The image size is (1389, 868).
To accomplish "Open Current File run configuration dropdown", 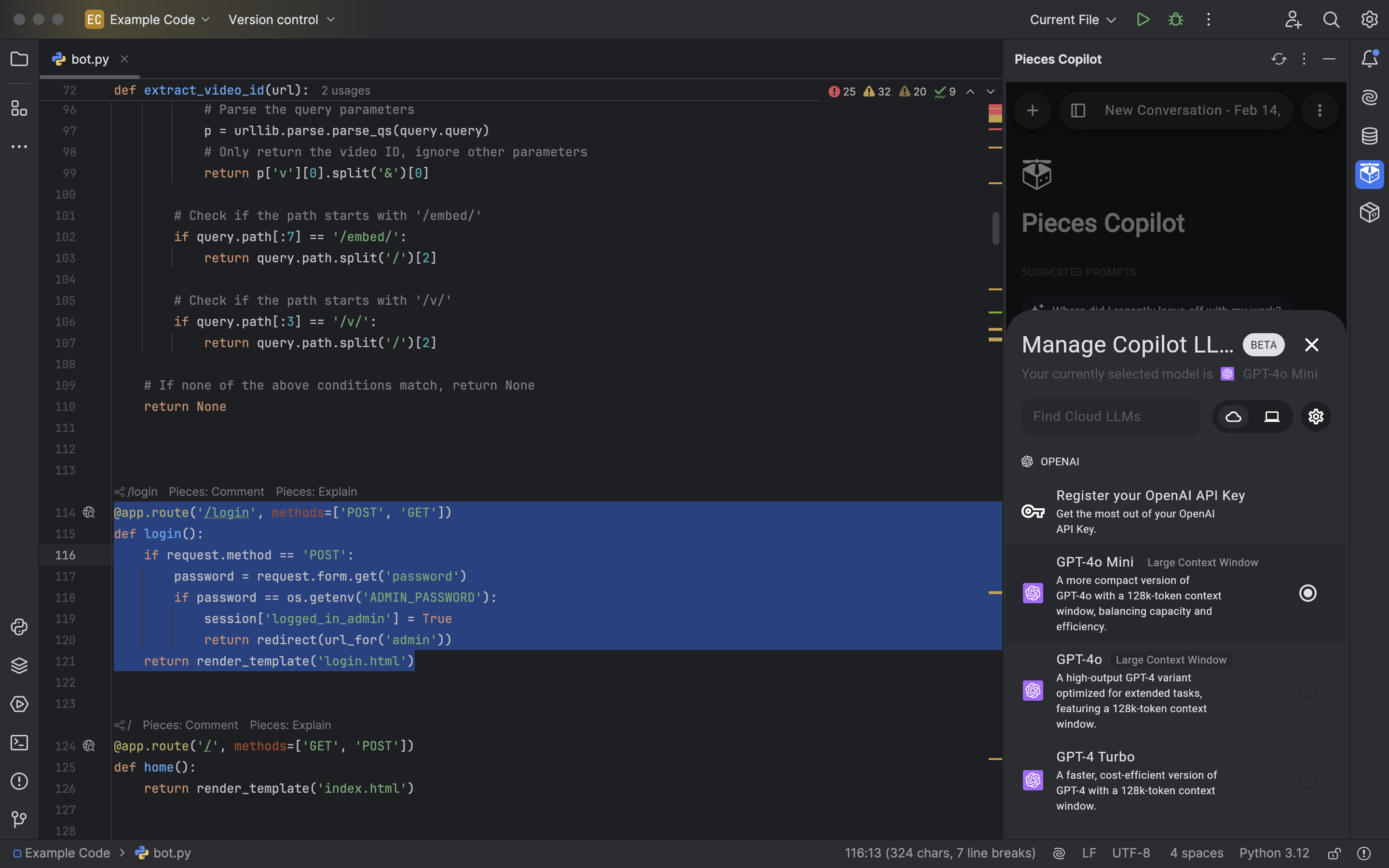I will click(1072, 19).
